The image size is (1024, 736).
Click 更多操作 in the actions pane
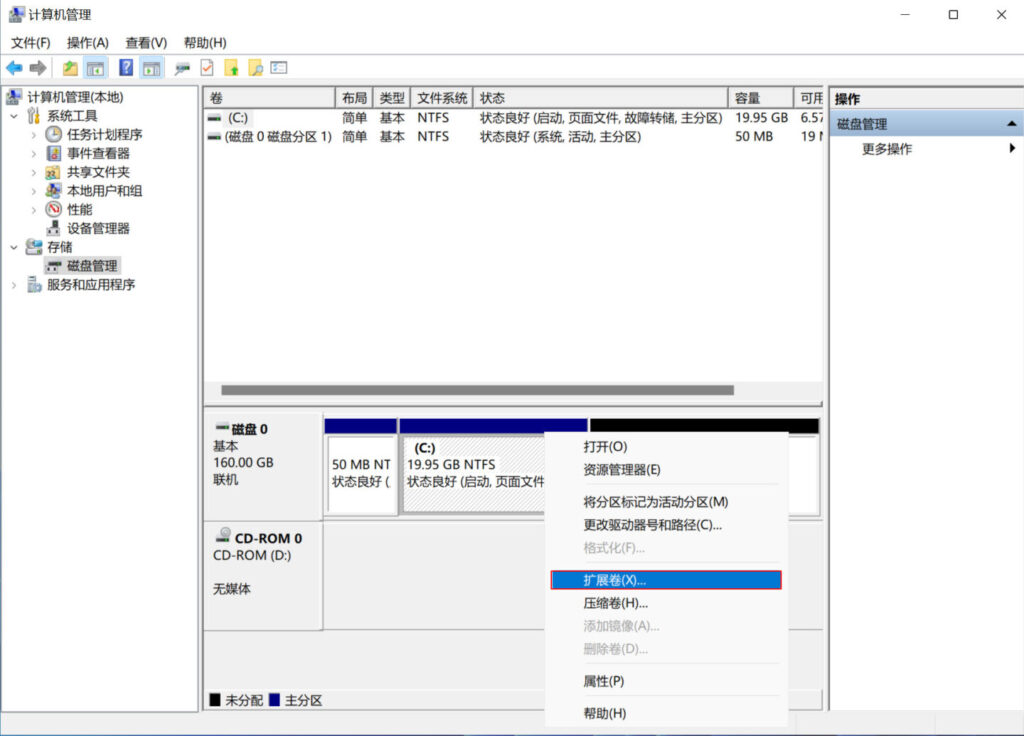tap(887, 149)
